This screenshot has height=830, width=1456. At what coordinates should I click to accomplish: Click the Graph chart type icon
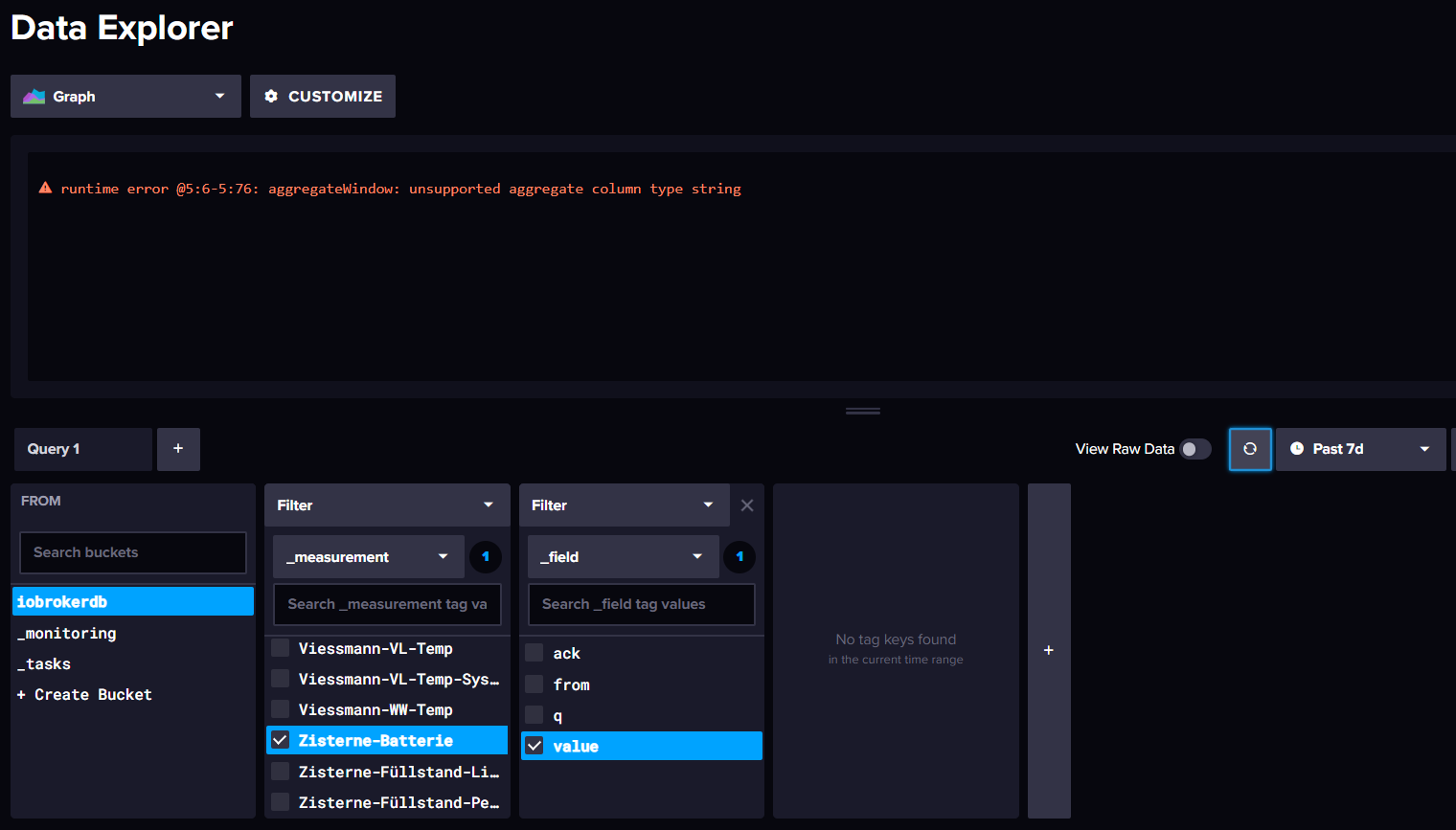[34, 97]
